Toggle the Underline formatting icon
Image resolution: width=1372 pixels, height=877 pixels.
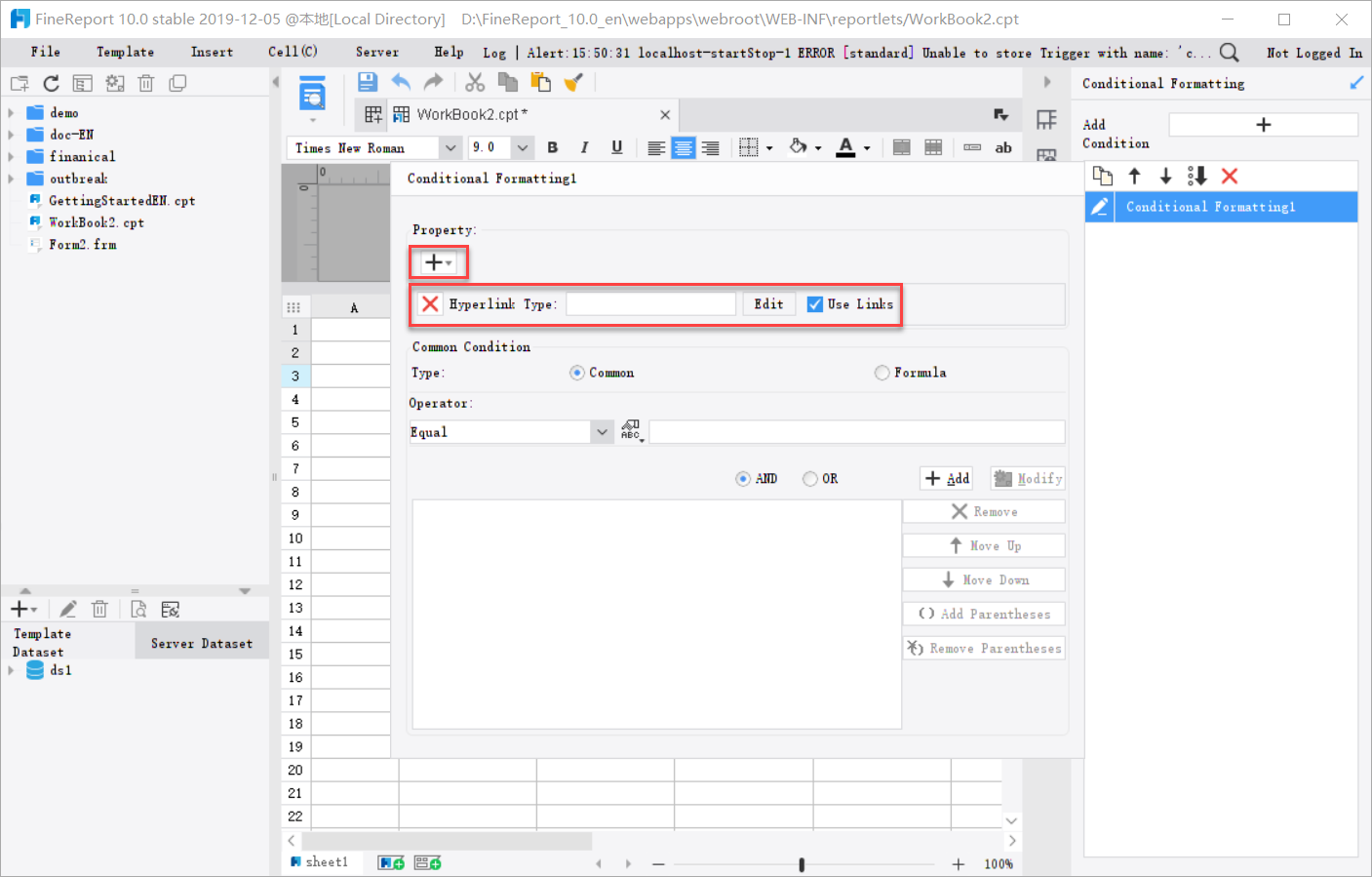pyautogui.click(x=616, y=147)
